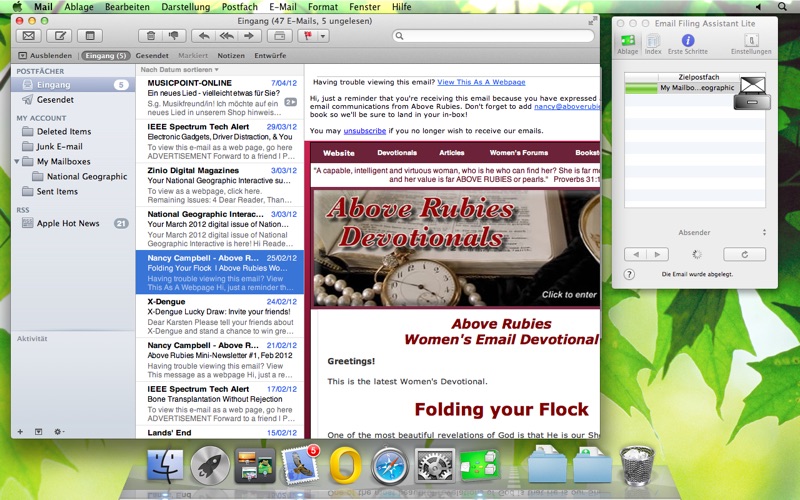Click the Above Rubies Devotionals banner image
Viewport: 800px width, 500px height.
pyautogui.click(x=456, y=248)
